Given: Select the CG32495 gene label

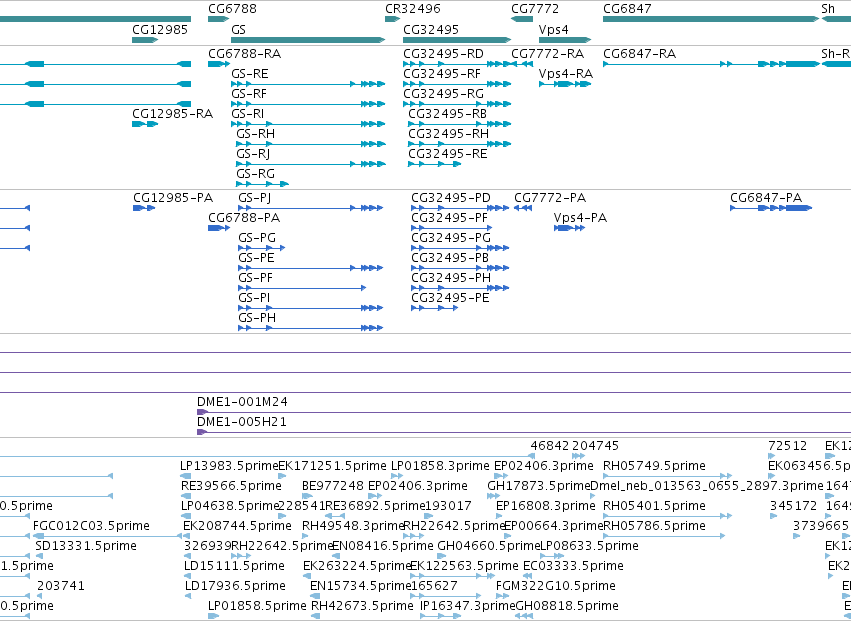Looking at the screenshot, I should tap(431, 29).
